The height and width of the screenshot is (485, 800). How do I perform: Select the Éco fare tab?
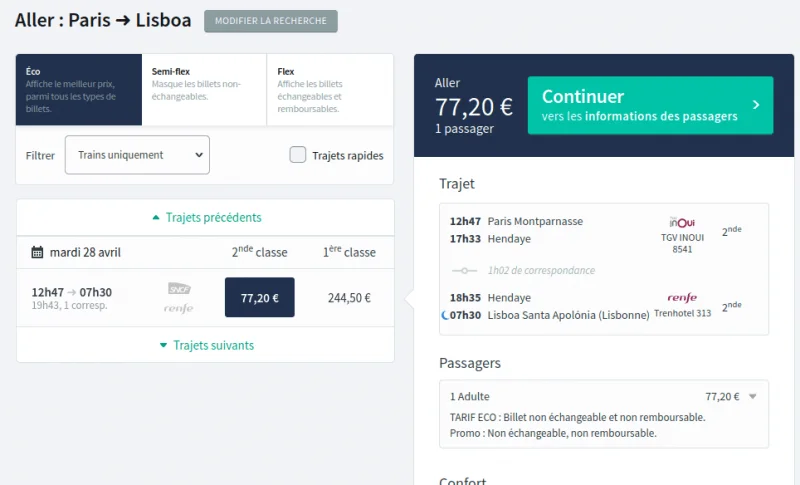pyautogui.click(x=79, y=90)
